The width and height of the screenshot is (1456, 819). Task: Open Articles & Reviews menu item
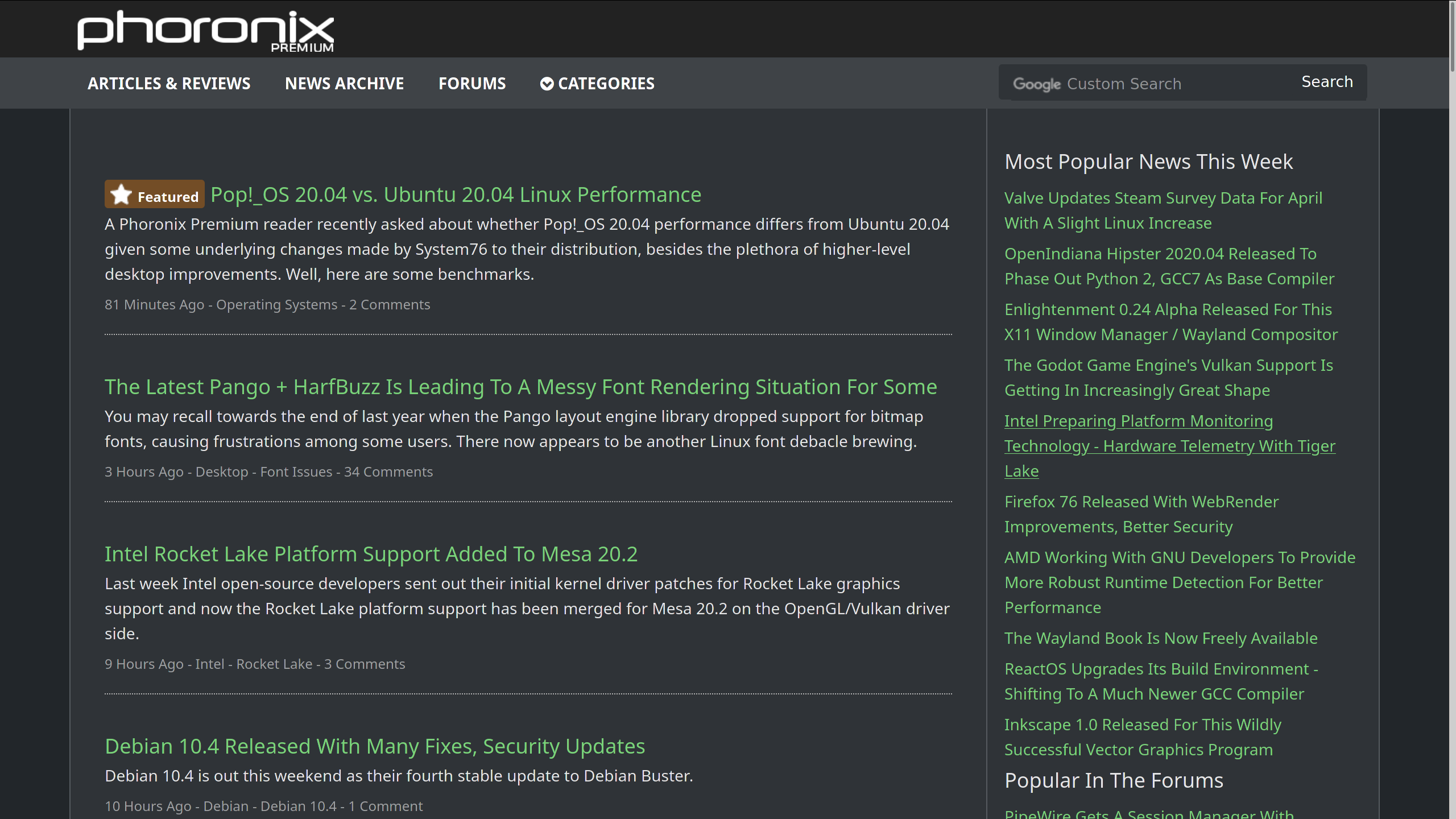[169, 84]
